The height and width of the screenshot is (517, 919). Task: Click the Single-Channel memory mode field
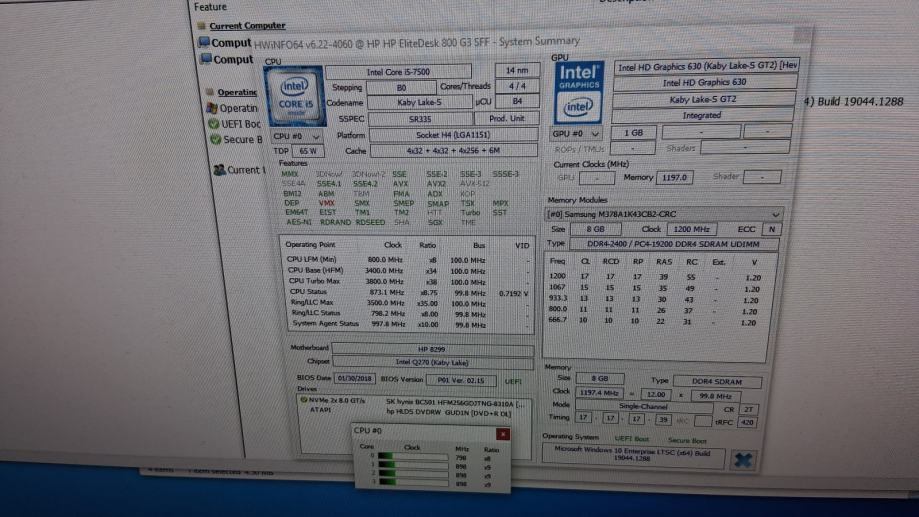click(x=644, y=406)
